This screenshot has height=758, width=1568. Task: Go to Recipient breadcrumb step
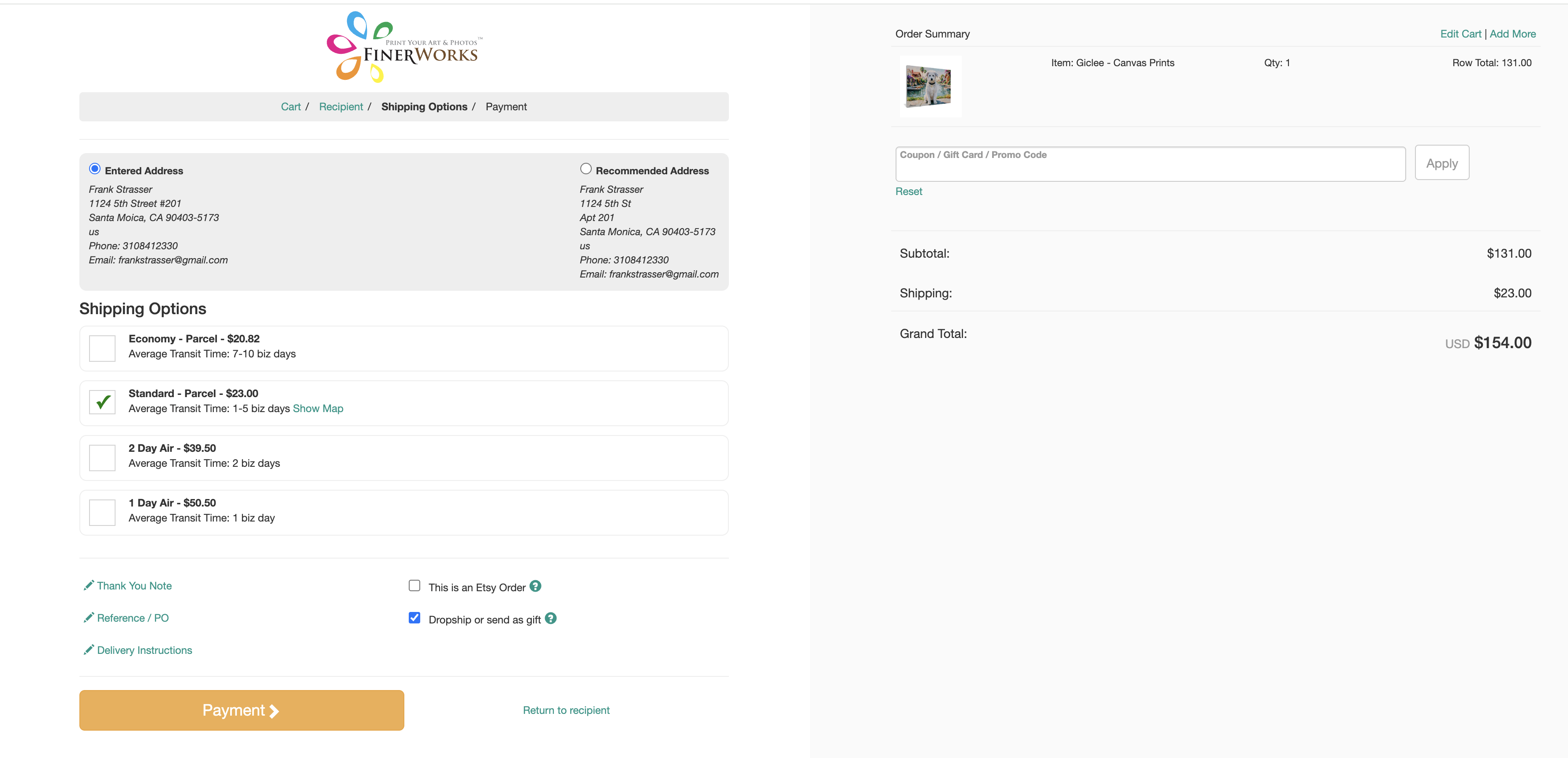tap(340, 106)
